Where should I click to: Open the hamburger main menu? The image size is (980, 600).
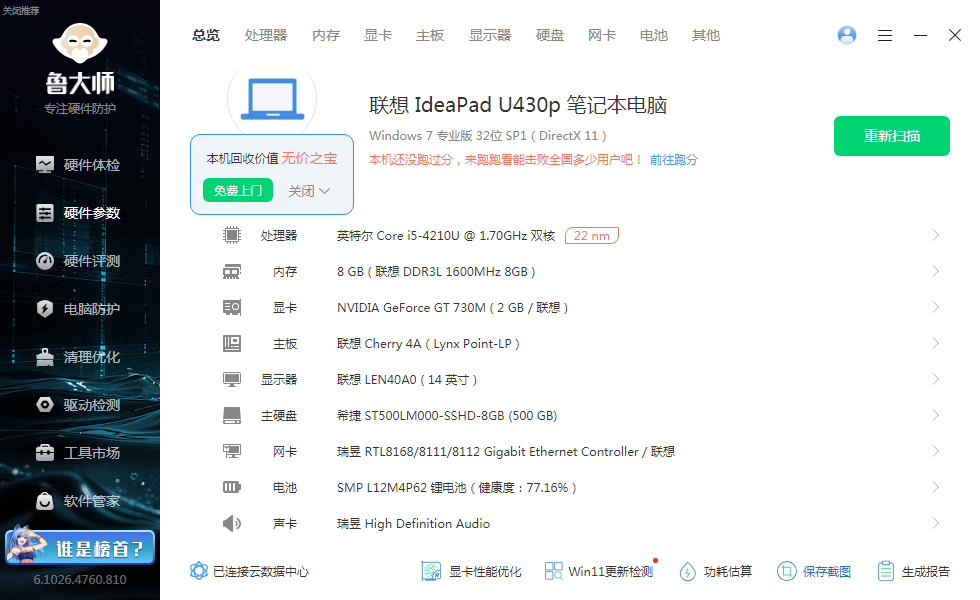(x=884, y=36)
